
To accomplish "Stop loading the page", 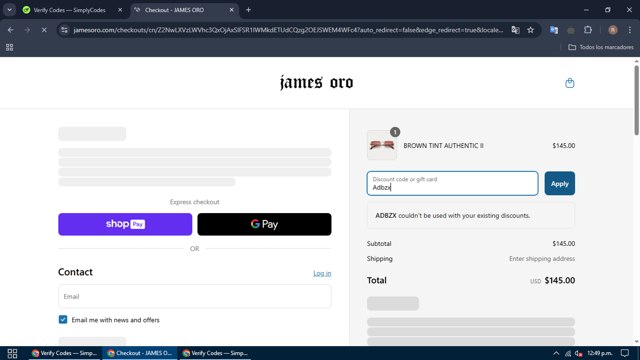I will [x=44, y=30].
